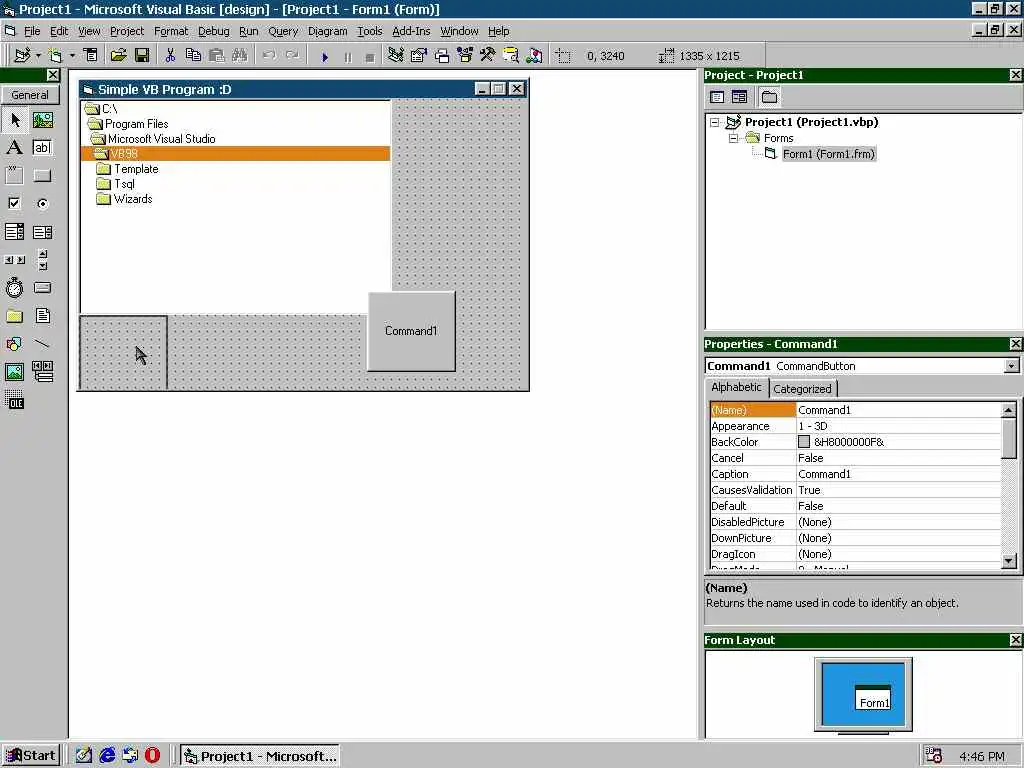The height and width of the screenshot is (768, 1024).
Task: Select Form1 (Form1.frm) in project tree
Action: tap(829, 154)
